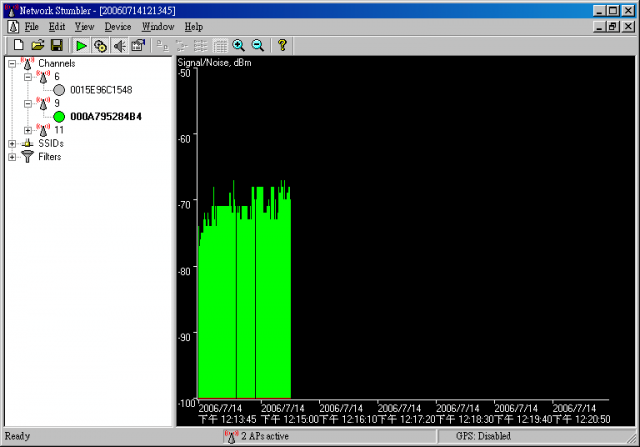
Task: Expand the channel 11 tree node
Action: coord(27,130)
